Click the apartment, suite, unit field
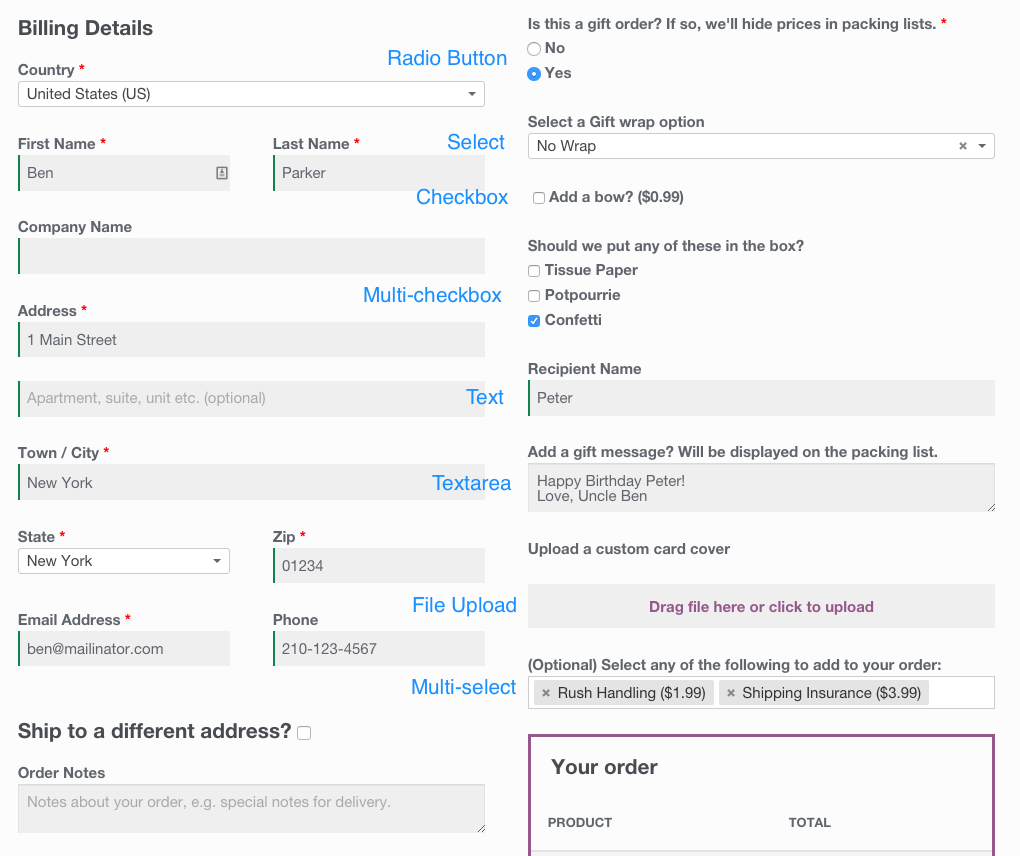1020x856 pixels. (x=251, y=399)
